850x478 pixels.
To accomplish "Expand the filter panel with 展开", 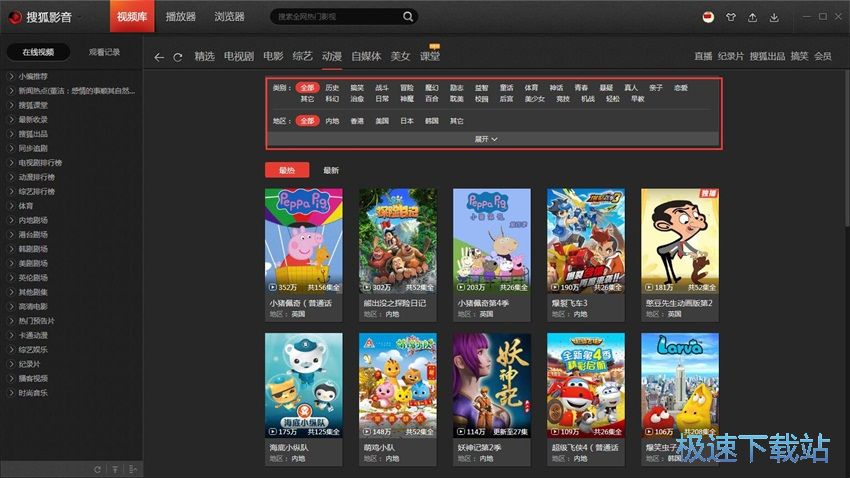I will tap(486, 139).
